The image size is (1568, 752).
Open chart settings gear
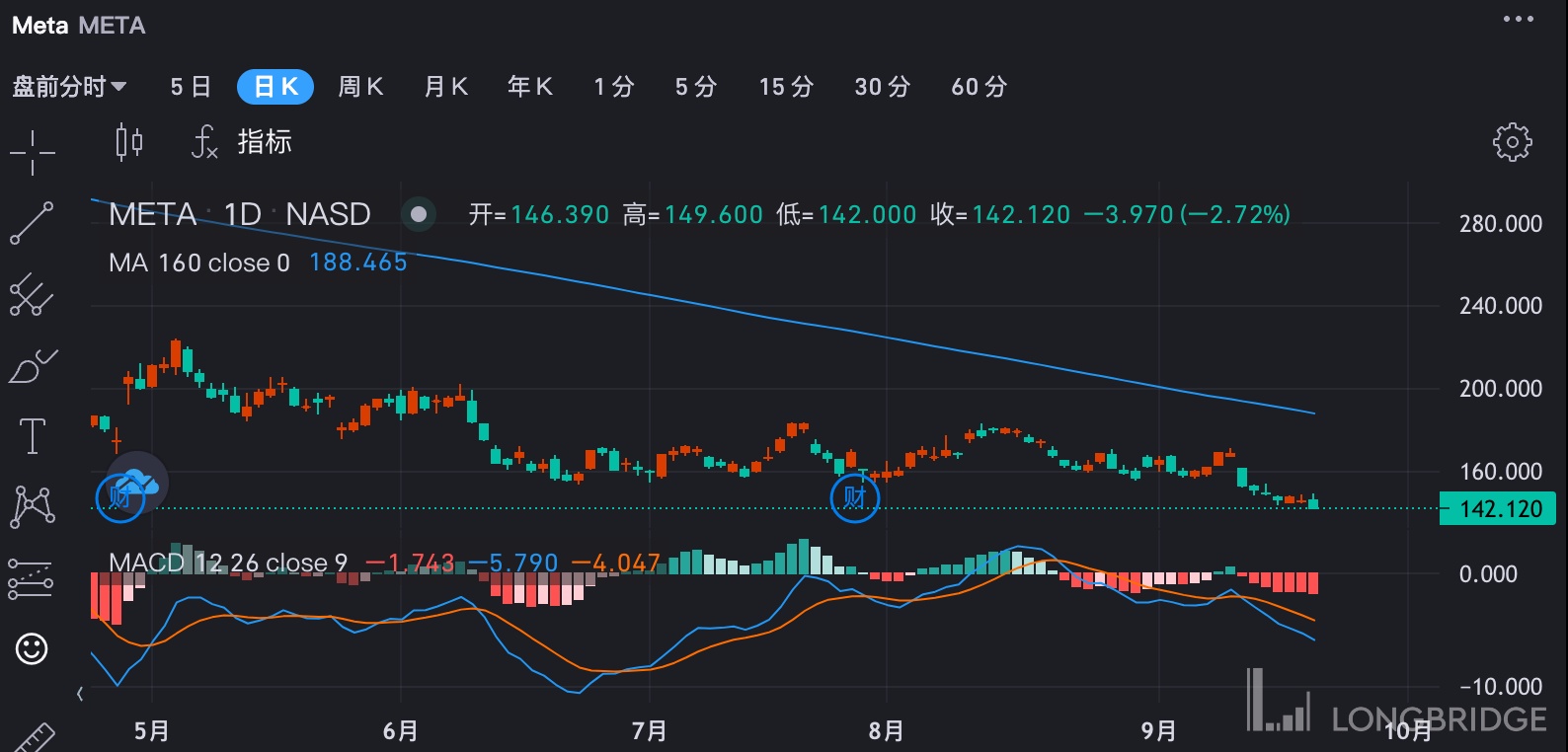(x=1512, y=142)
